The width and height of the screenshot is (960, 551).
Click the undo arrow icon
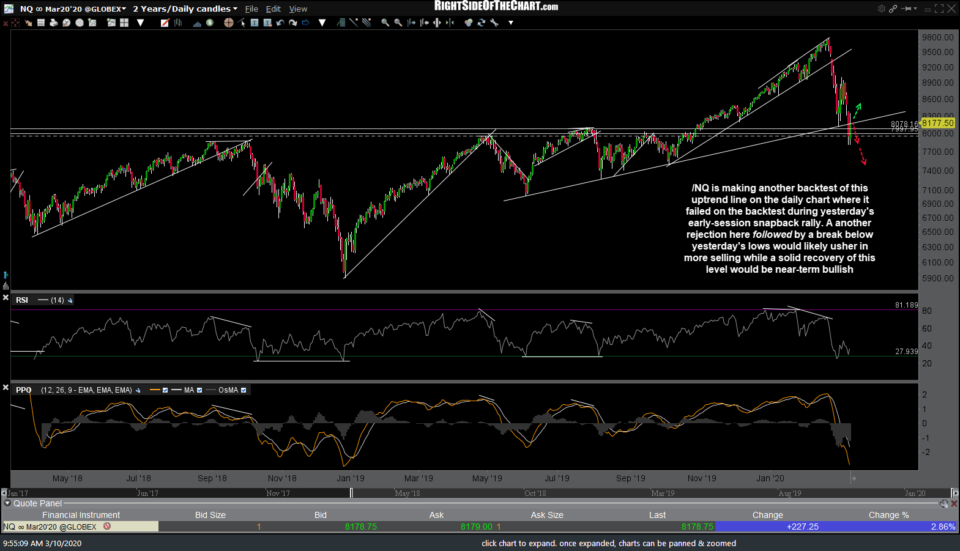coord(280,23)
